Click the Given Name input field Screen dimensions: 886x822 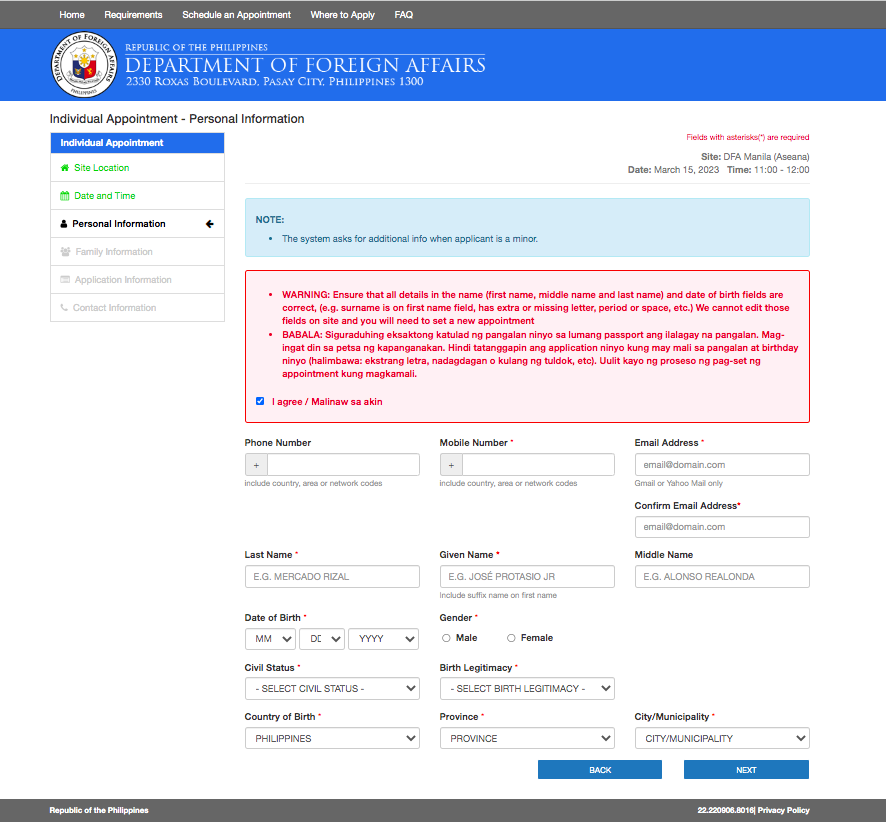pos(527,577)
